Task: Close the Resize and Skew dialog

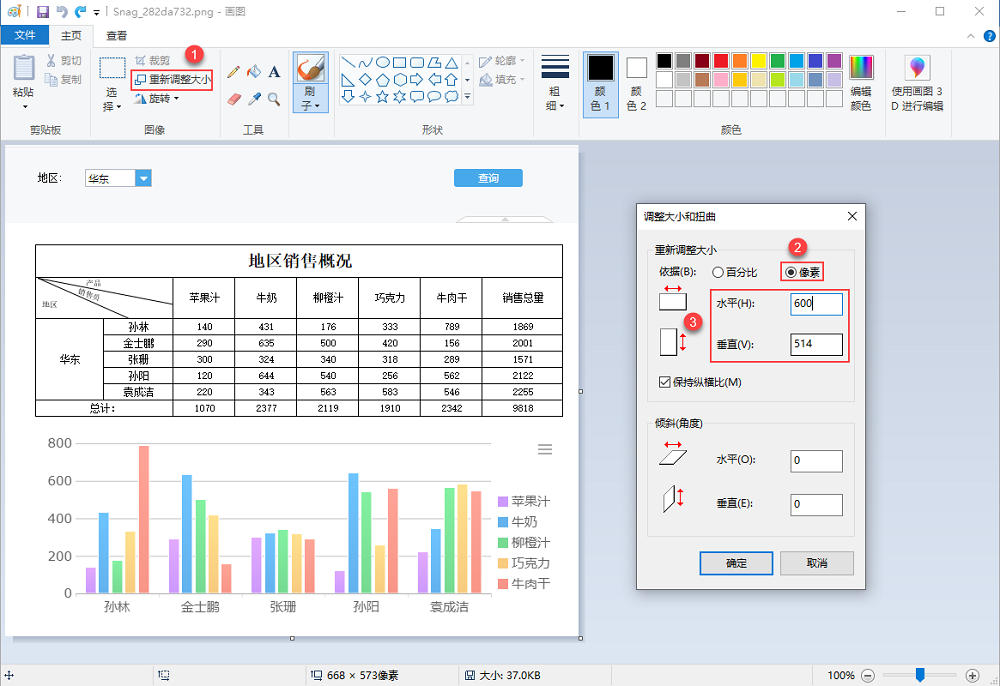Action: pyautogui.click(x=852, y=216)
